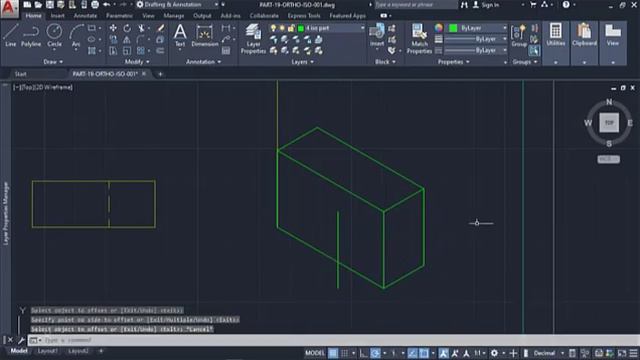Expand the Draw panel

pyautogui.click(x=53, y=62)
